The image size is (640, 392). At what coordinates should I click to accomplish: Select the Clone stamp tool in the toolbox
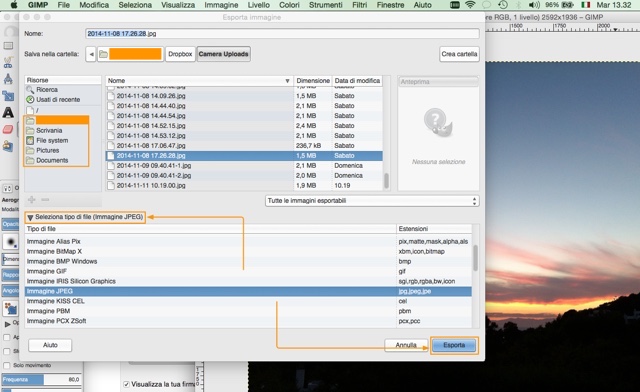click(8, 146)
